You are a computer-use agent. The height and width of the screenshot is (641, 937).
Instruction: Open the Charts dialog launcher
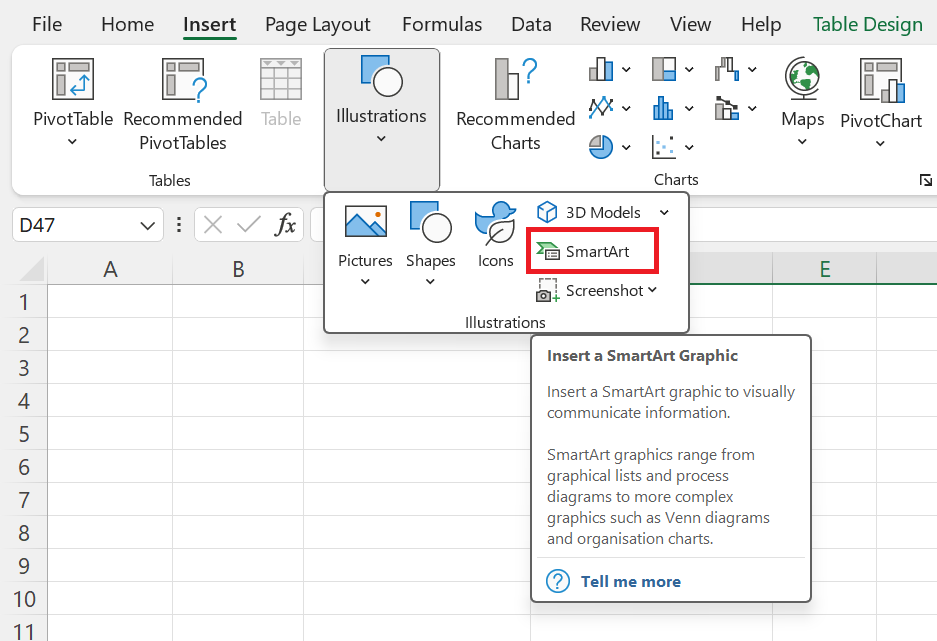pyautogui.click(x=926, y=180)
